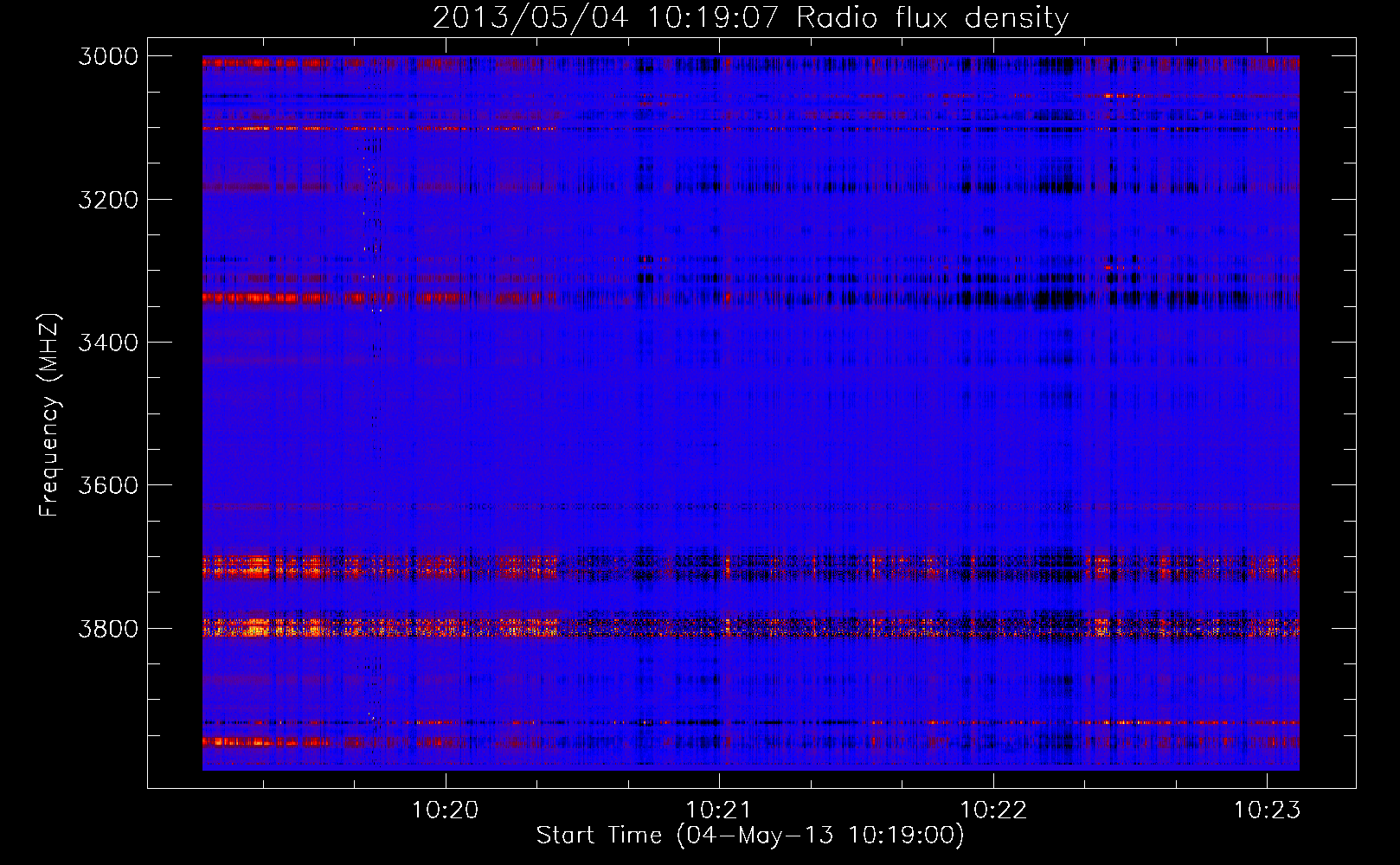Image resolution: width=1400 pixels, height=865 pixels.
Task: Click the 3800 frequency tick label
Action: point(108,628)
